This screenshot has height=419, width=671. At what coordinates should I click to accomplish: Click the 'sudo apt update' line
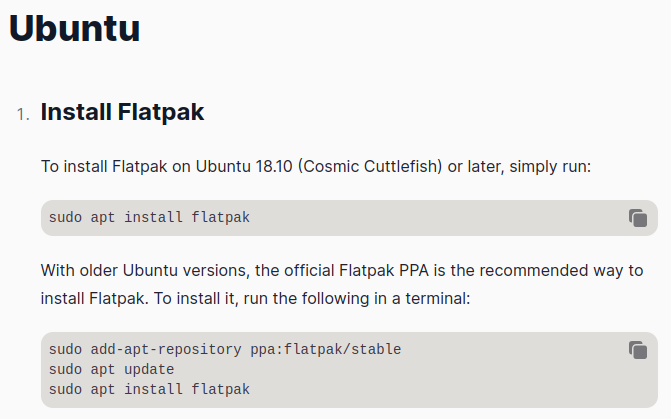point(111,369)
